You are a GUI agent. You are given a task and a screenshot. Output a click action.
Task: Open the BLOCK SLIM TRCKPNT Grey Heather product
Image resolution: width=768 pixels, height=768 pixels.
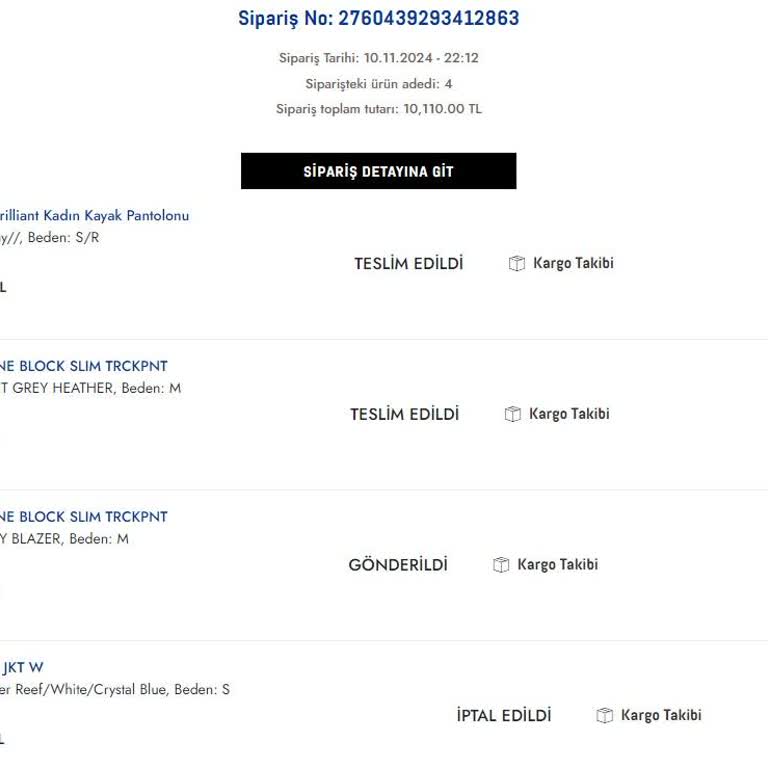pyautogui.click(x=84, y=367)
